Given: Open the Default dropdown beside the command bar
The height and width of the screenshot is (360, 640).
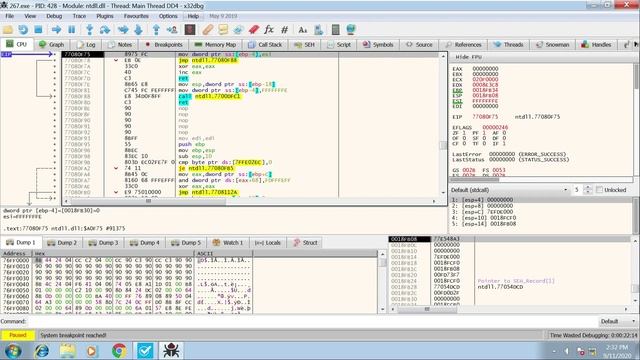Looking at the screenshot, I should [618, 321].
